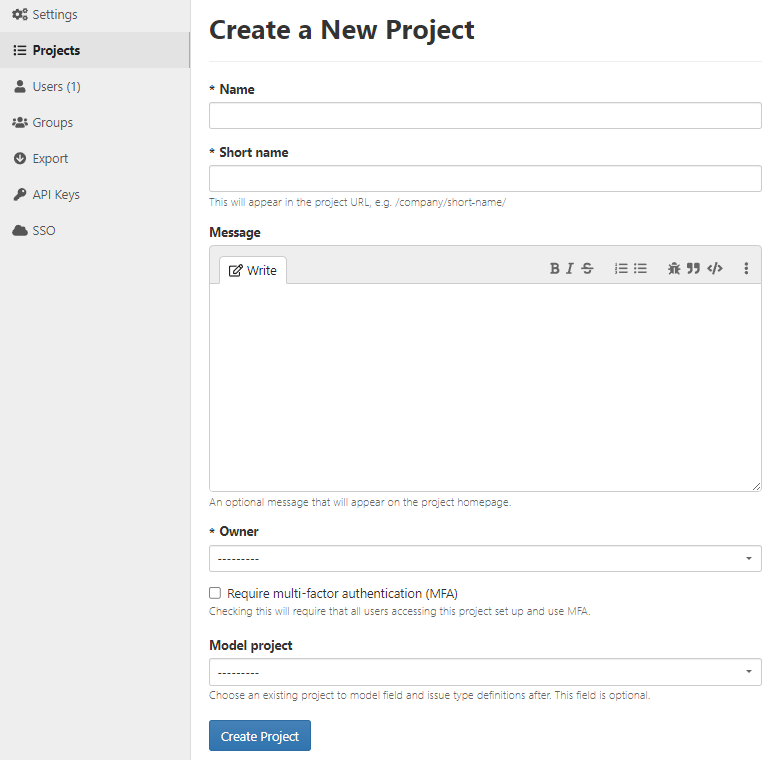Screen dimensions: 768x760
Task: Insert numbered list in message editor
Action: point(621,268)
